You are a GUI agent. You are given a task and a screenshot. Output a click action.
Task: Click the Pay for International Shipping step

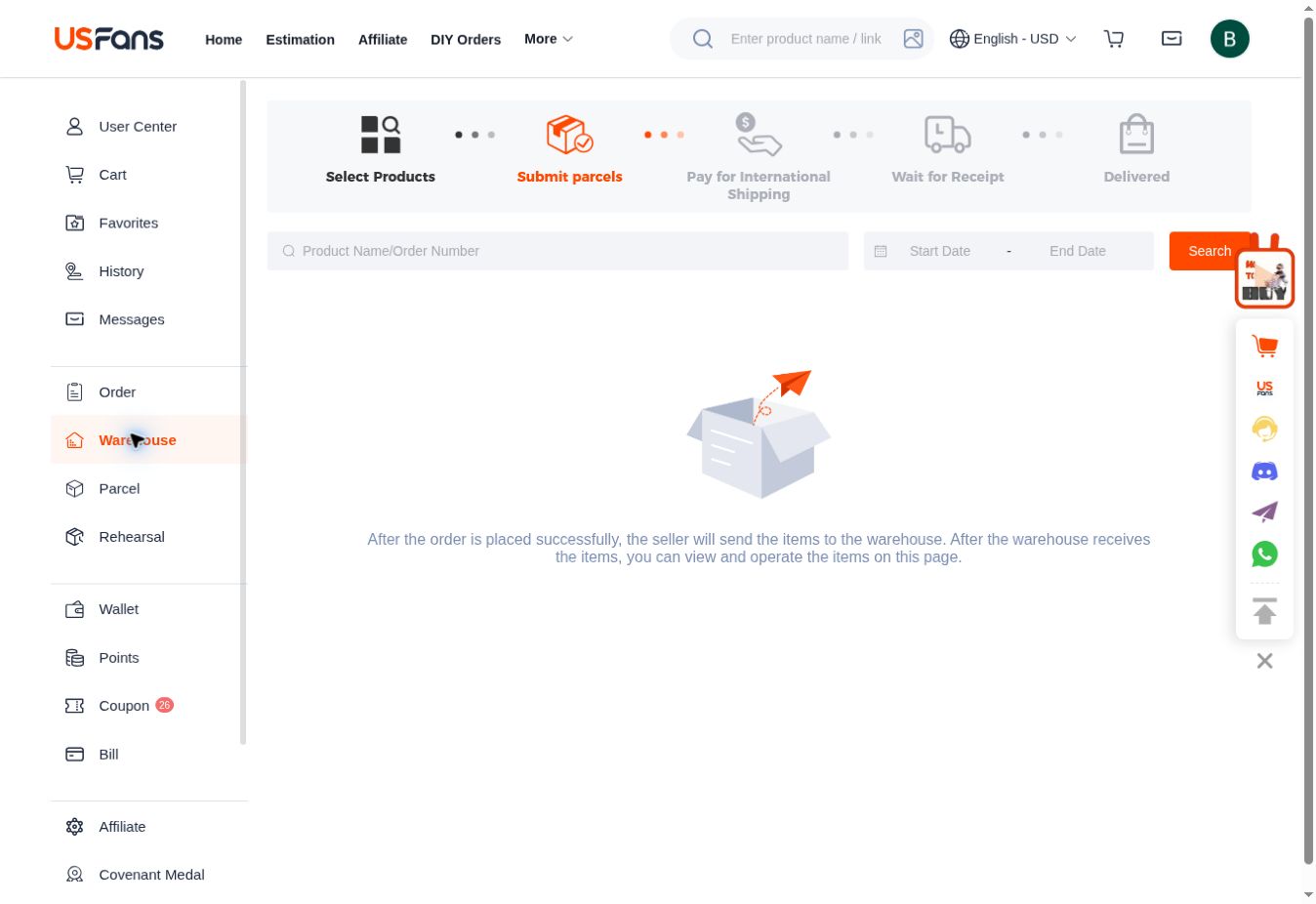click(759, 156)
